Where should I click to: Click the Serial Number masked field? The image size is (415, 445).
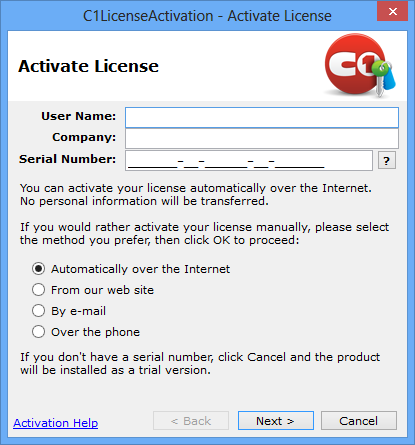click(249, 160)
